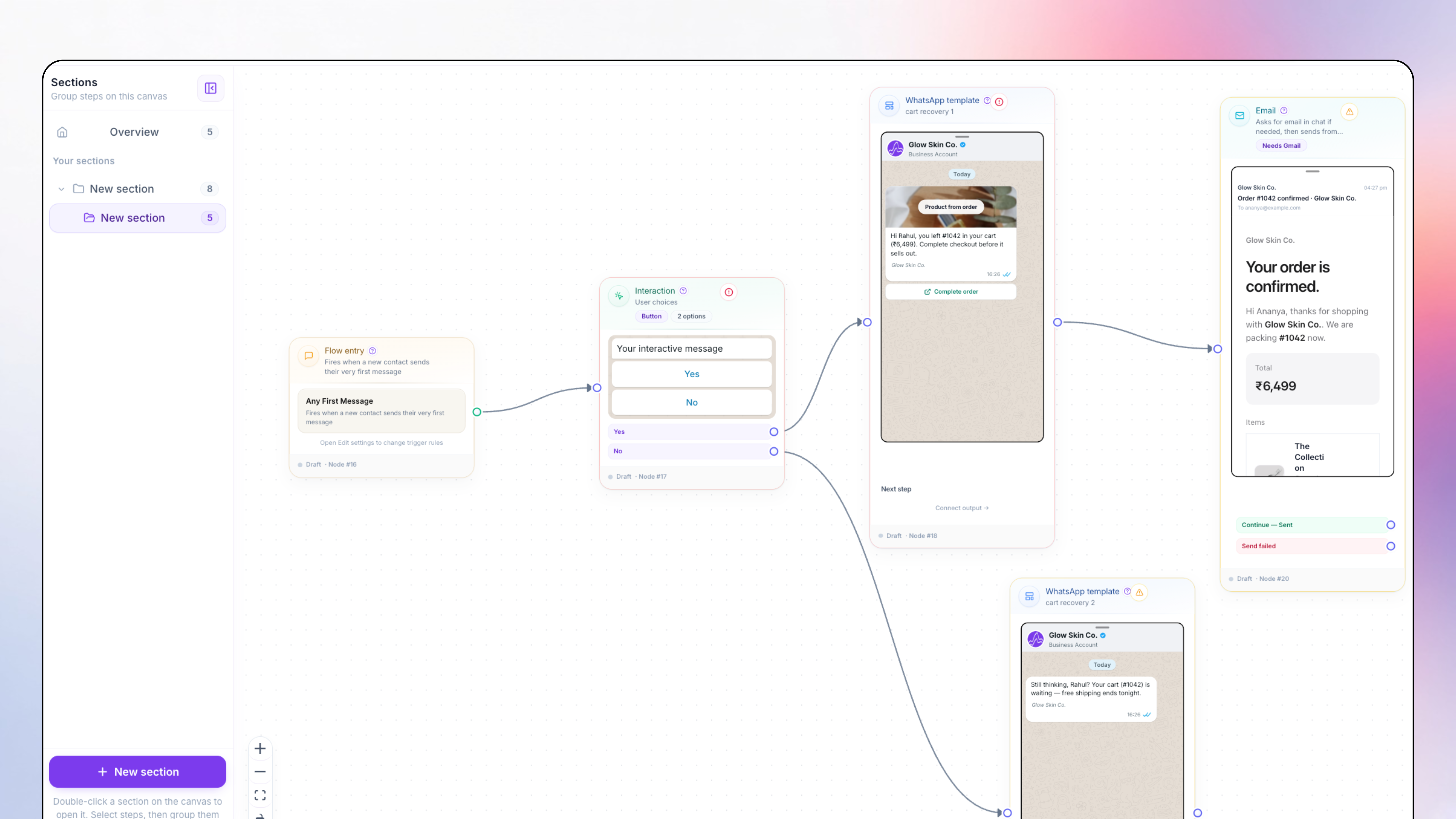Click the Overview home icon
Viewport: 1456px width, 819px height.
(x=62, y=132)
